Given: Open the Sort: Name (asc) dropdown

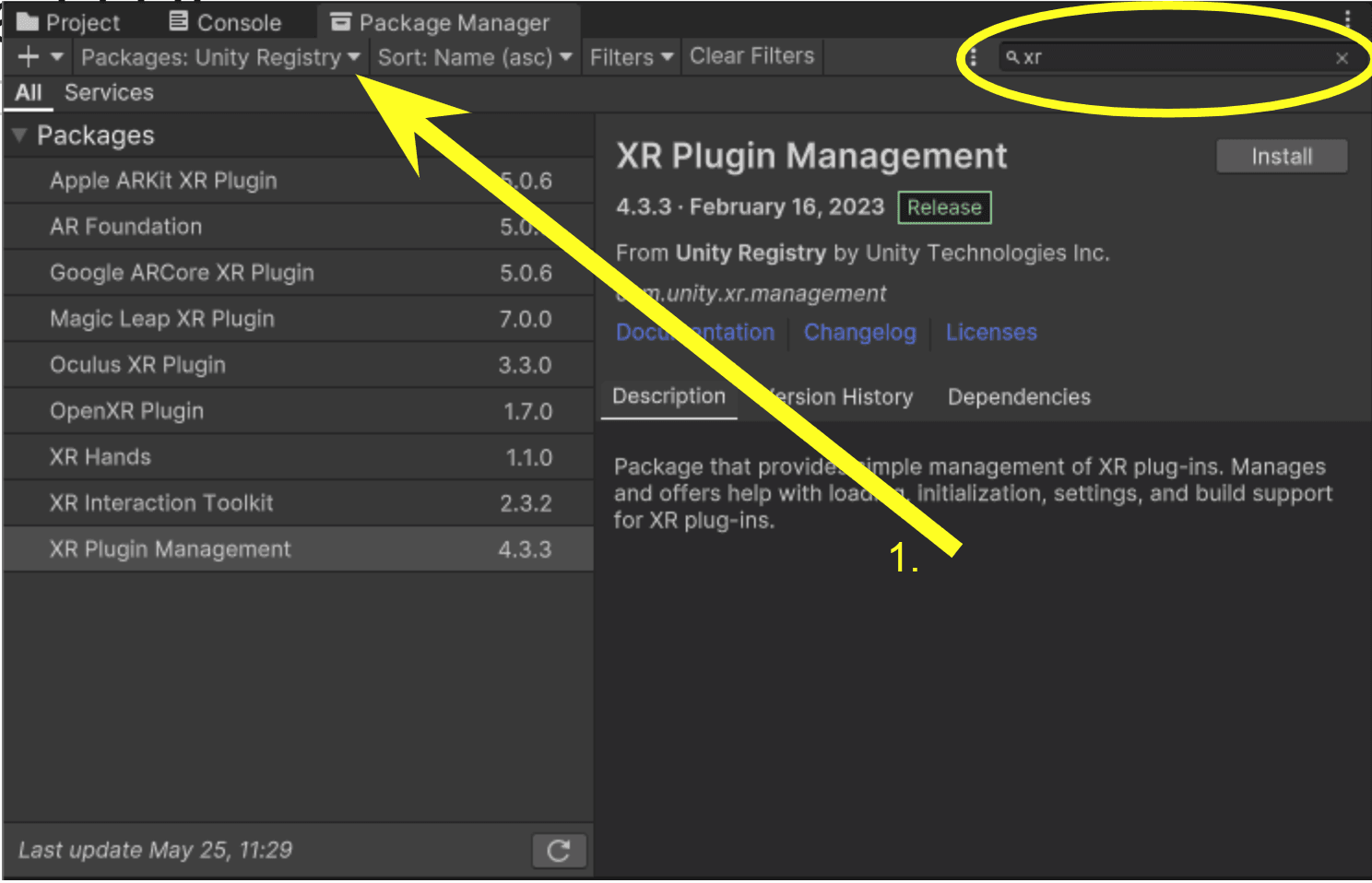Looking at the screenshot, I should (474, 56).
